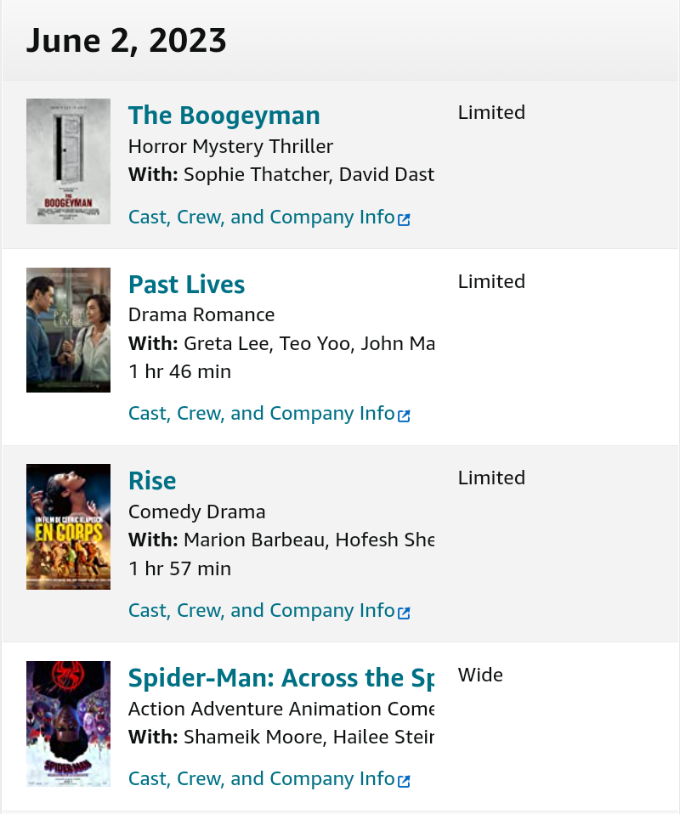
Task: Open Cast, Crew, and Company Info for Spider-Man
Action: (261, 779)
